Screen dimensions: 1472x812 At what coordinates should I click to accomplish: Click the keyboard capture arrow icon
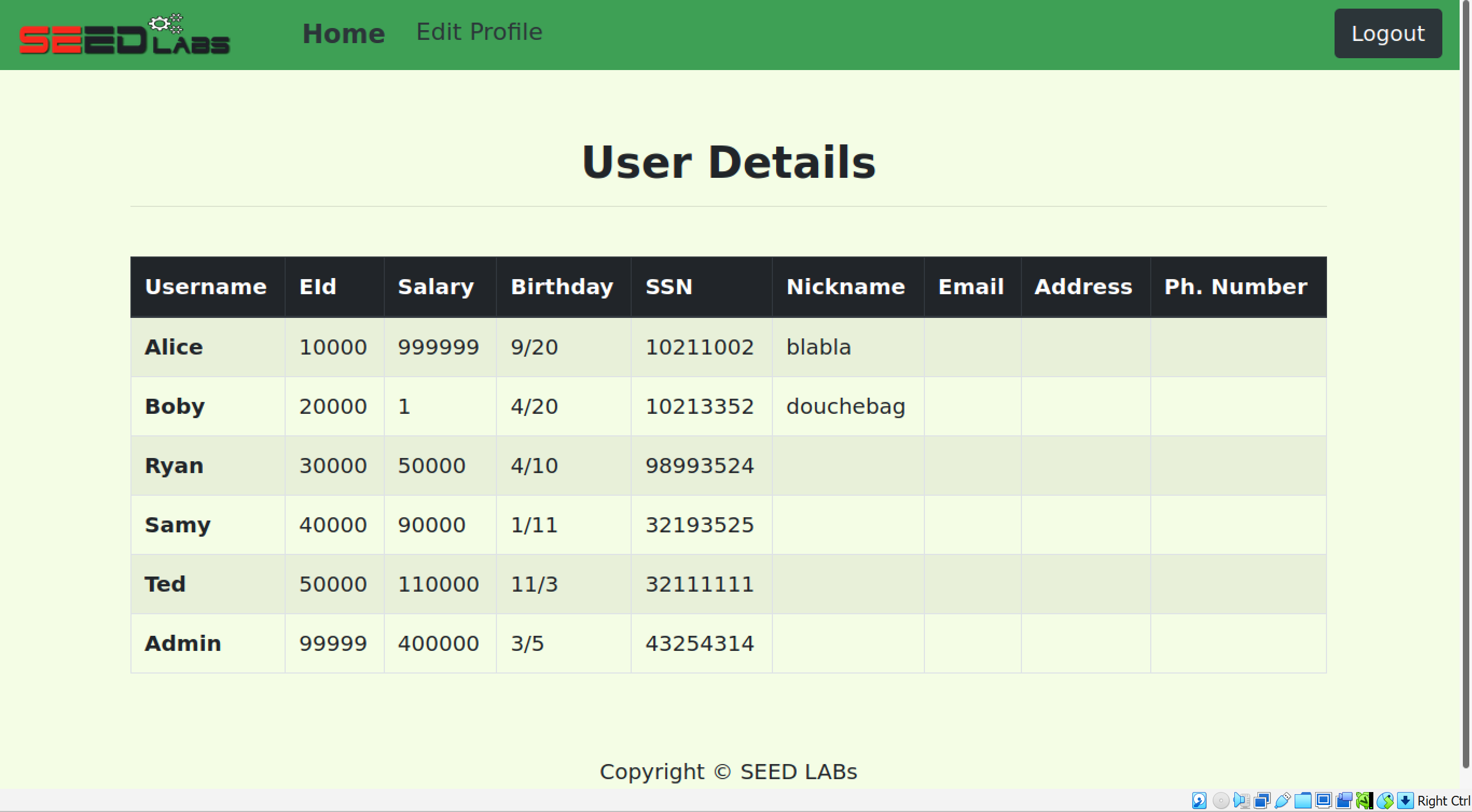tap(1405, 801)
